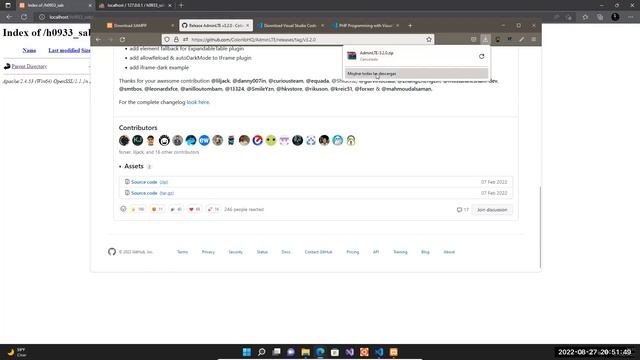Open the add reaction smiley picker
This screenshot has width=640, height=360.
pos(123,209)
